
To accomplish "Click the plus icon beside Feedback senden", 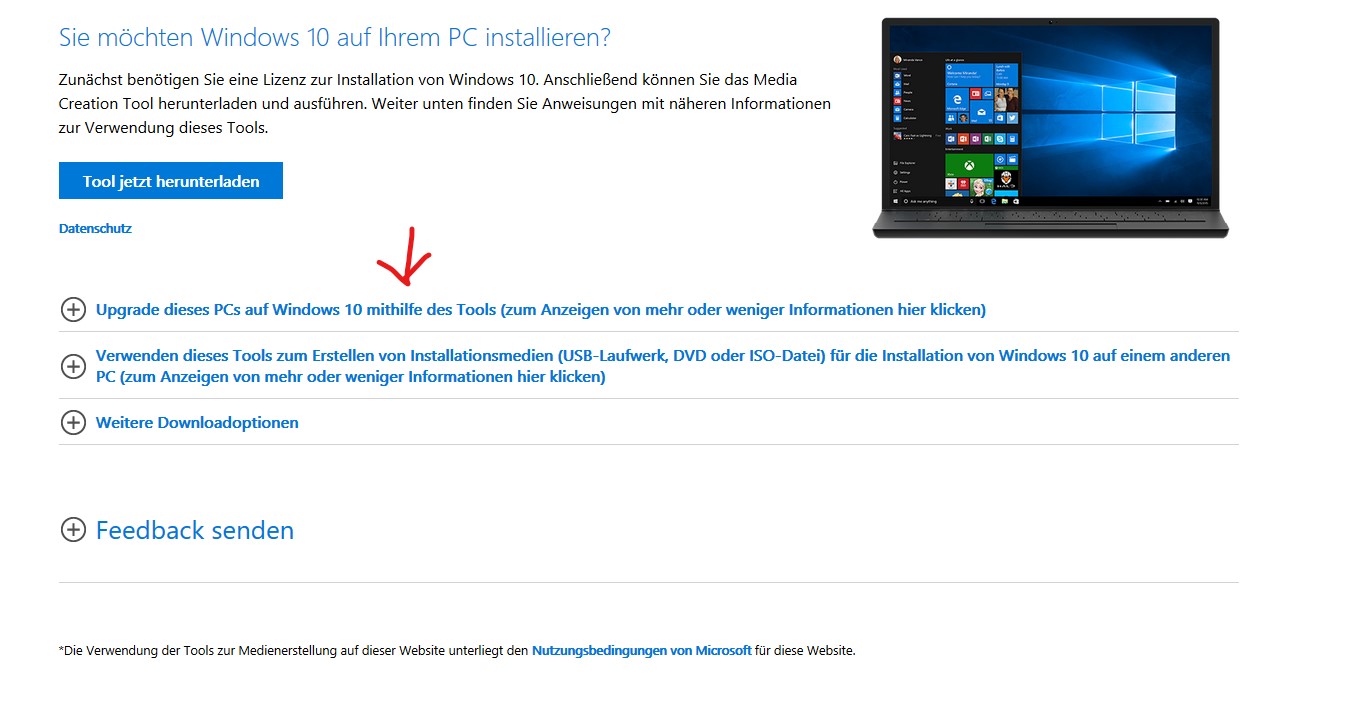I will point(73,529).
